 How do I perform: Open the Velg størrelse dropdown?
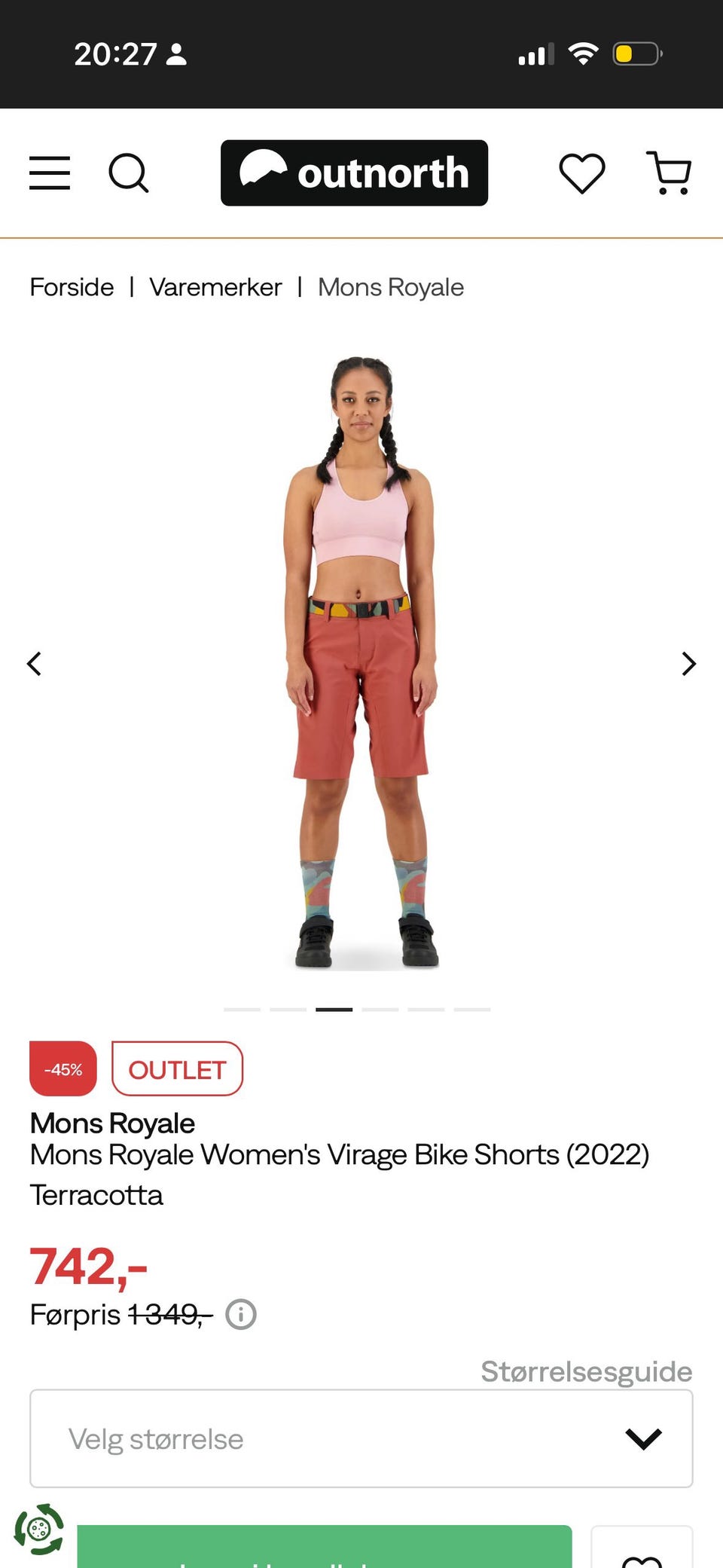(361, 1438)
